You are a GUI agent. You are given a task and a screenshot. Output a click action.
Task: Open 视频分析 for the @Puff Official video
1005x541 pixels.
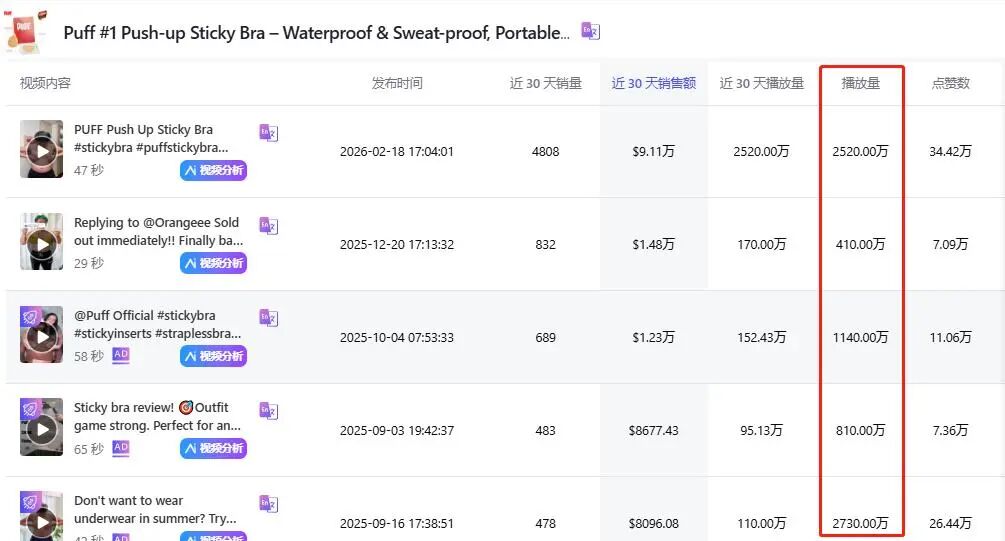(x=213, y=356)
